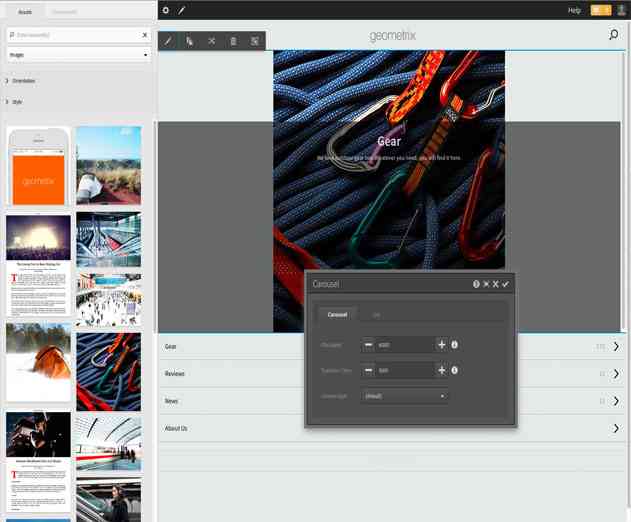
Task: Decrease the Transition Time value with minus
Action: pyautogui.click(x=368, y=370)
